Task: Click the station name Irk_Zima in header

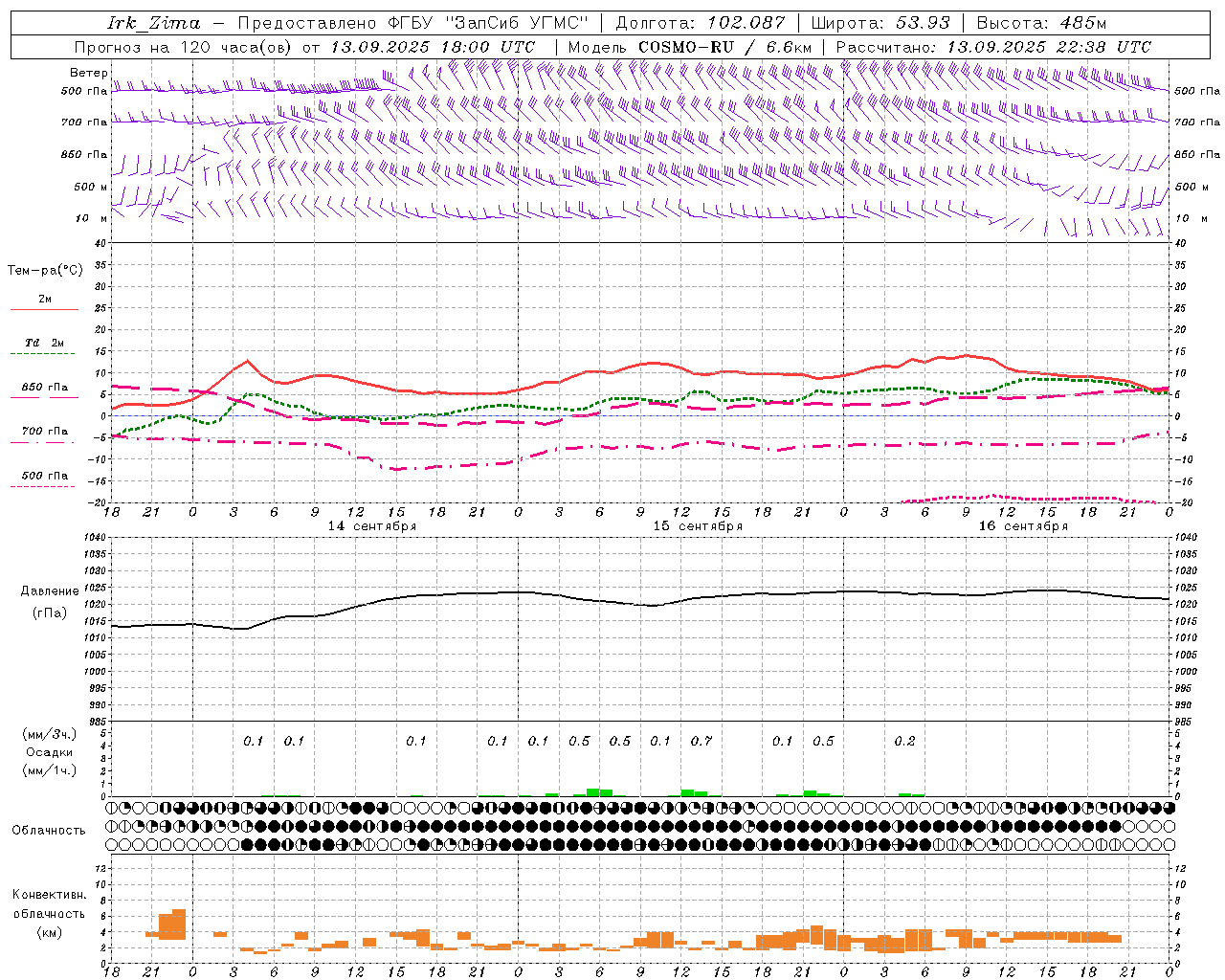Action: tap(153, 23)
